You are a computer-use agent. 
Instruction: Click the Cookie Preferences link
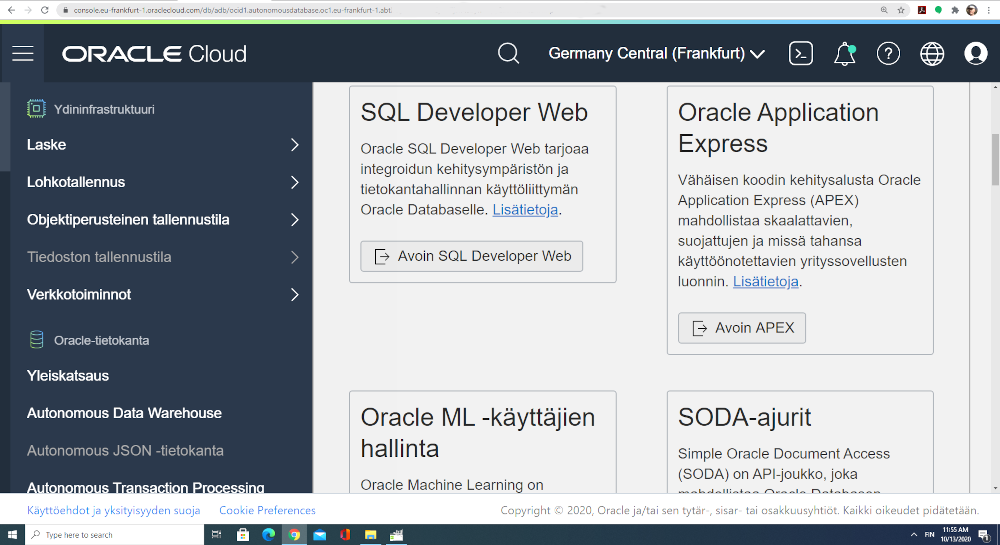click(267, 510)
